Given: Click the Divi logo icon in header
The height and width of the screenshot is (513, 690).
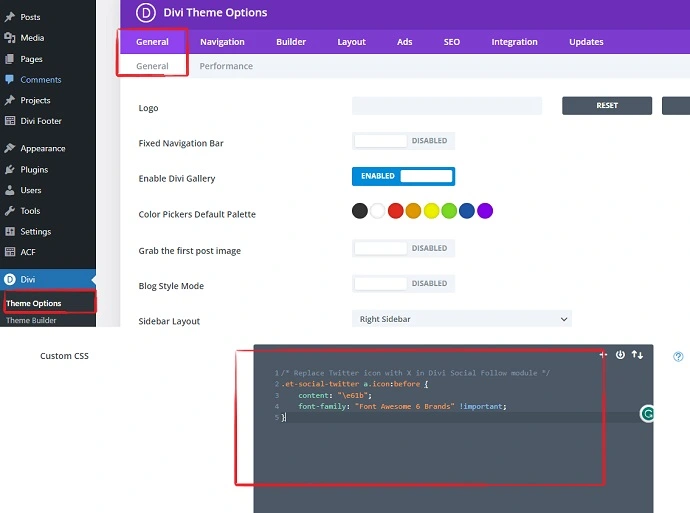Looking at the screenshot, I should pos(146,13).
